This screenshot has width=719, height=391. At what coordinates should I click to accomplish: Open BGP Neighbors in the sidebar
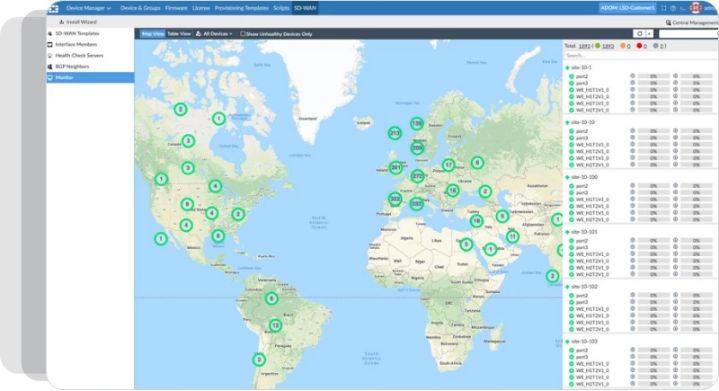[x=72, y=66]
